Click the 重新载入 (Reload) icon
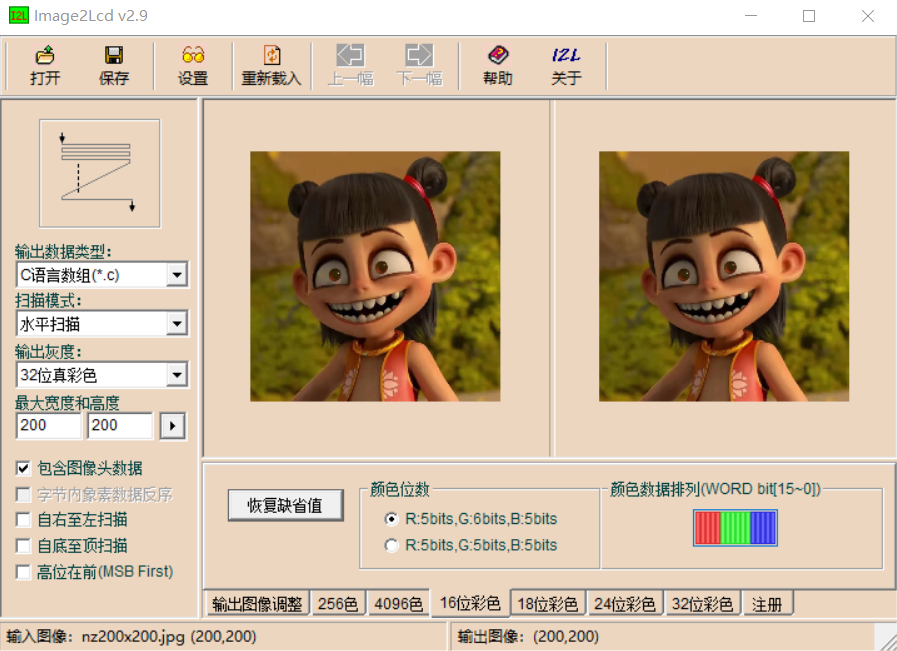The height and width of the screenshot is (651, 897). click(x=269, y=65)
